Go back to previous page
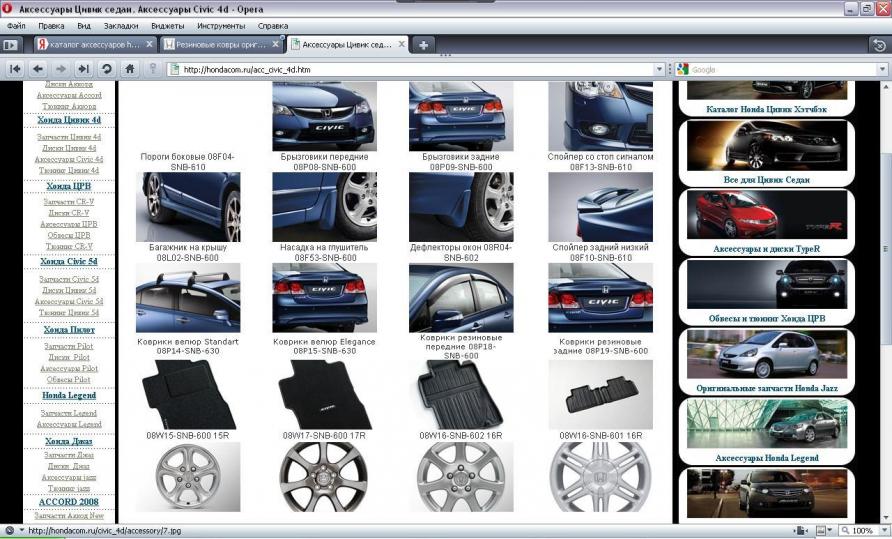 tap(38, 69)
